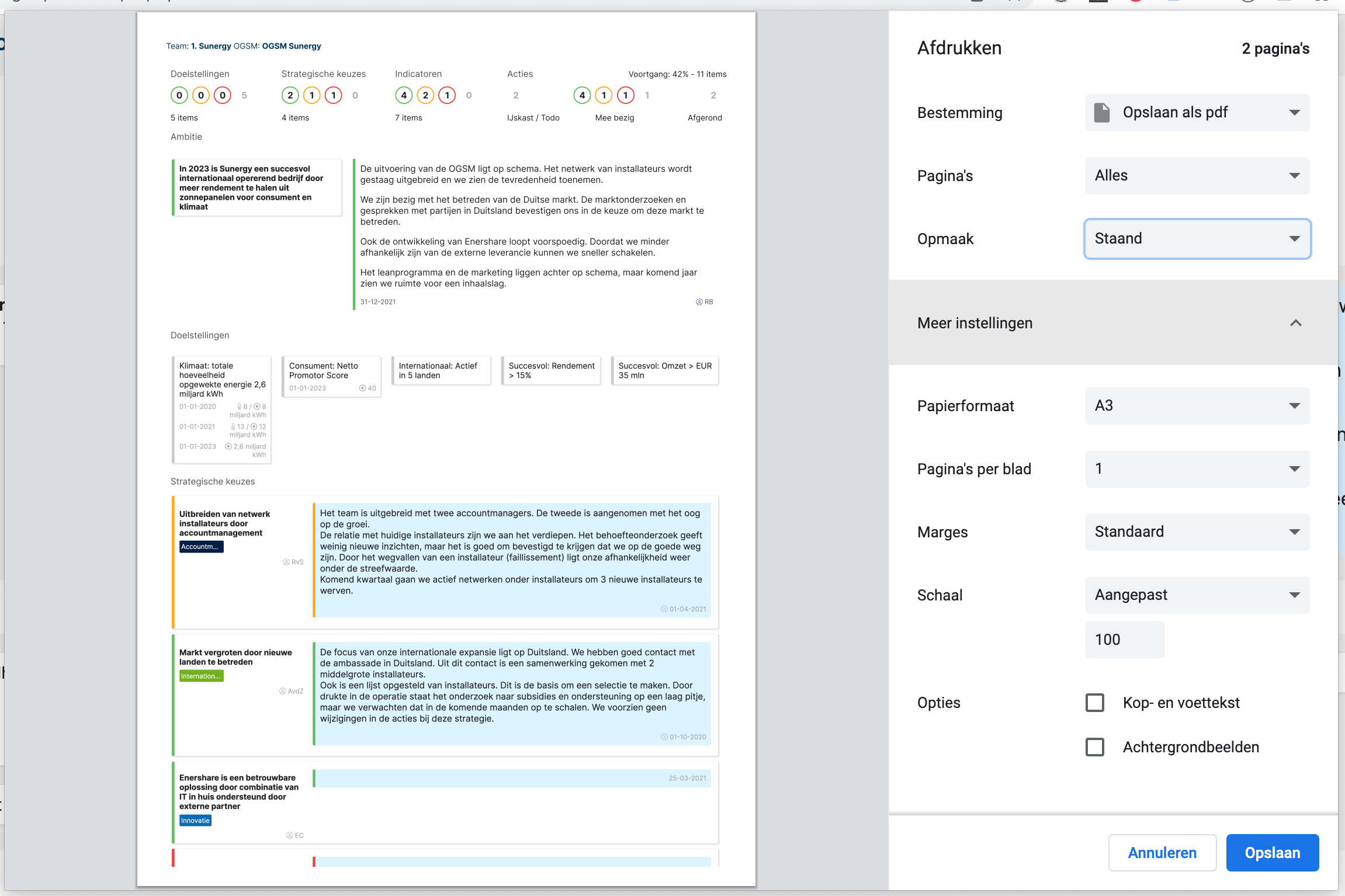Click the green Internation... tag
This screenshot has width=1345, height=896.
(x=201, y=676)
